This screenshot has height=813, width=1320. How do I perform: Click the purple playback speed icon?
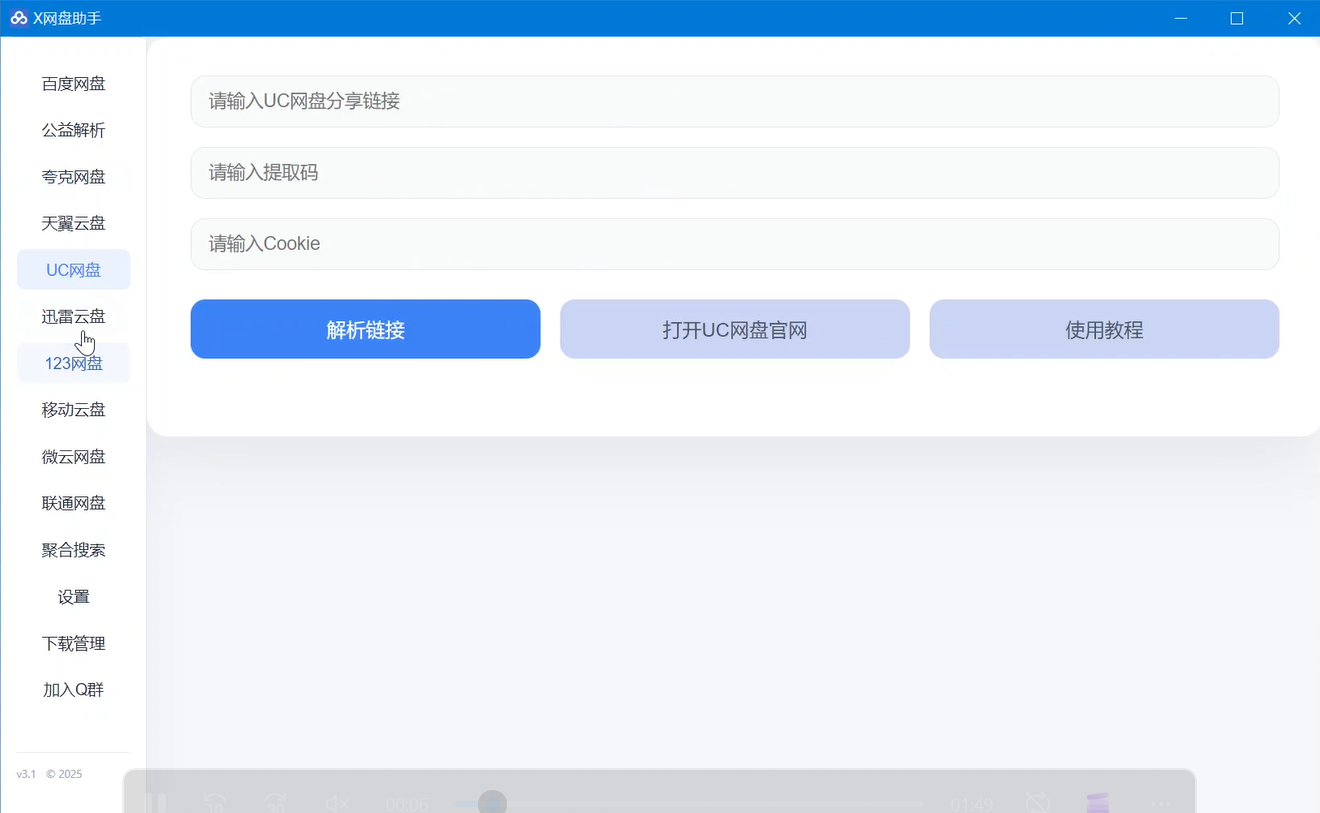1097,802
